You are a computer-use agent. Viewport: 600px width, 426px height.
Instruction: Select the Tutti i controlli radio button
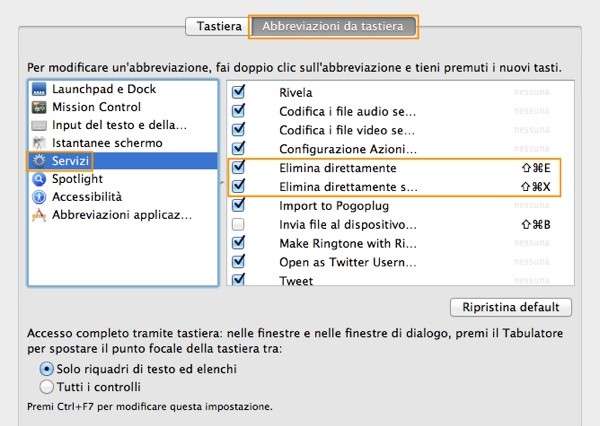(x=46, y=386)
